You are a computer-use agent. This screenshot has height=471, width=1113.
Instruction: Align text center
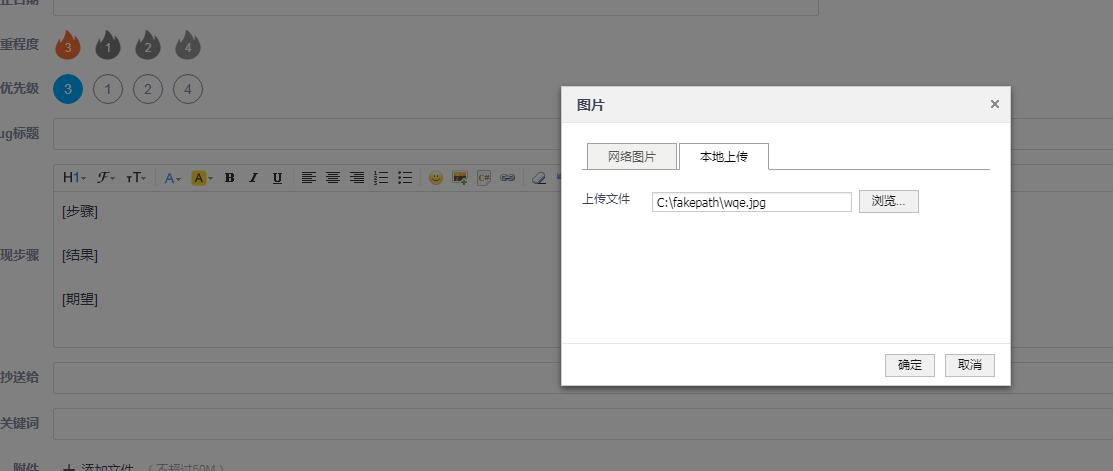click(332, 178)
